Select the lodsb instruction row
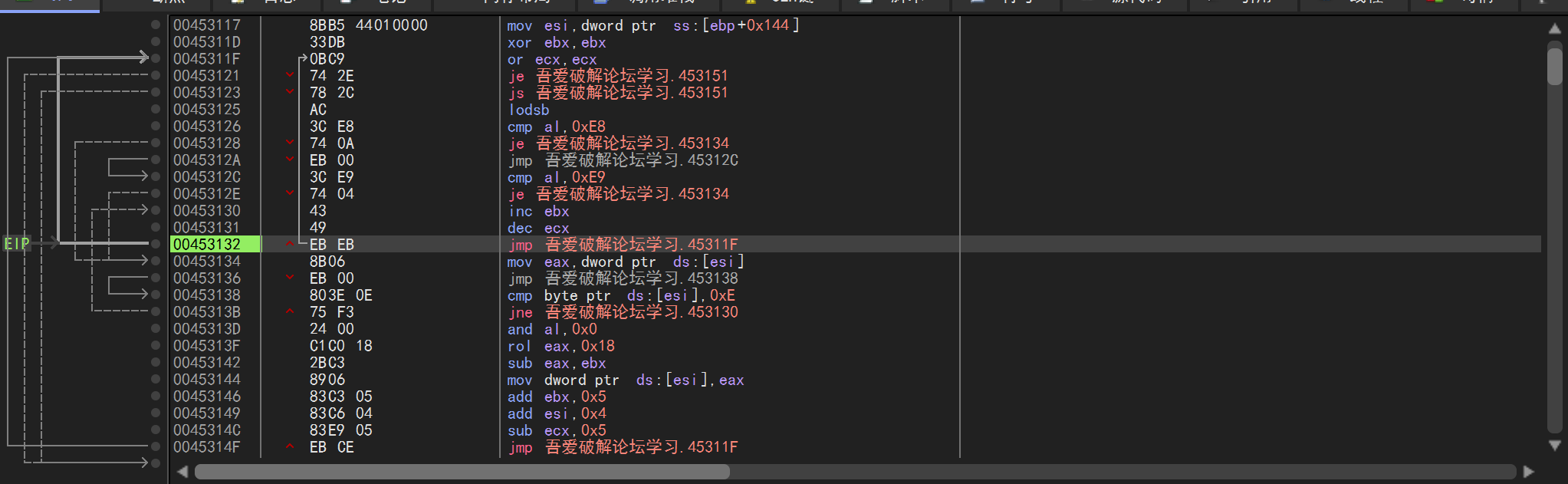This screenshot has width=1568, height=484. click(529, 110)
